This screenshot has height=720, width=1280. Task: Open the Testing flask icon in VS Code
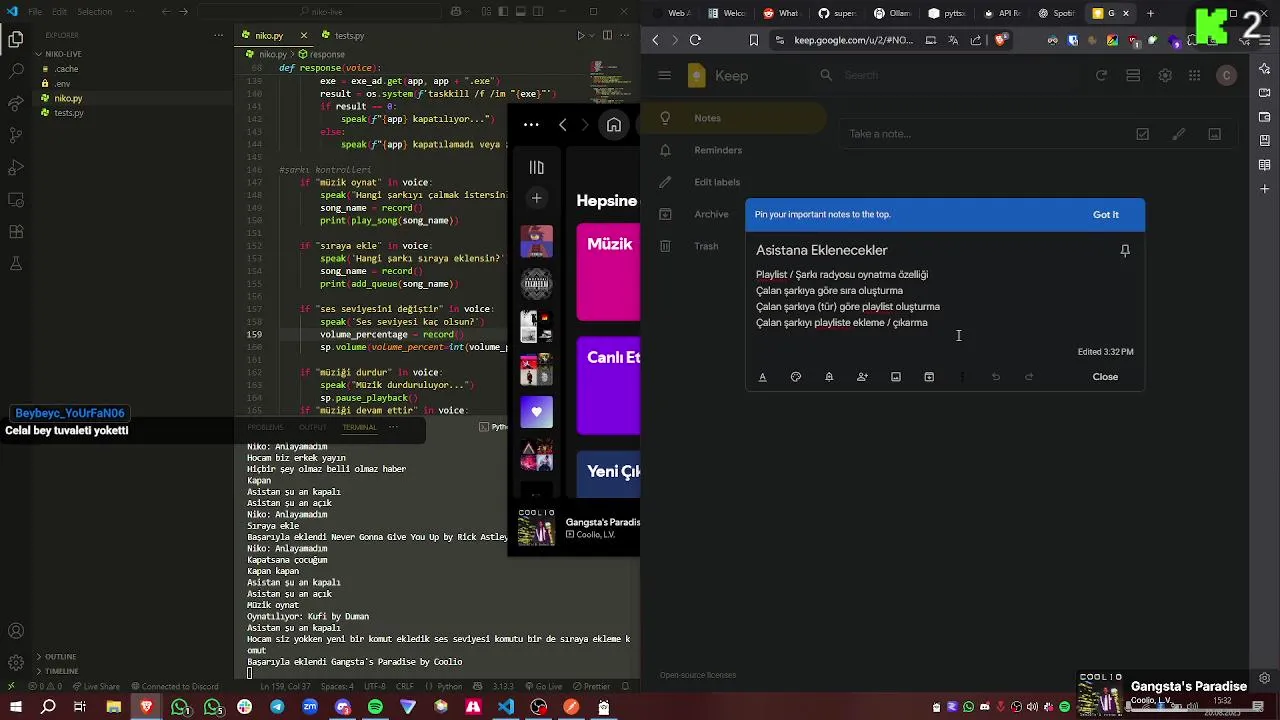click(16, 264)
